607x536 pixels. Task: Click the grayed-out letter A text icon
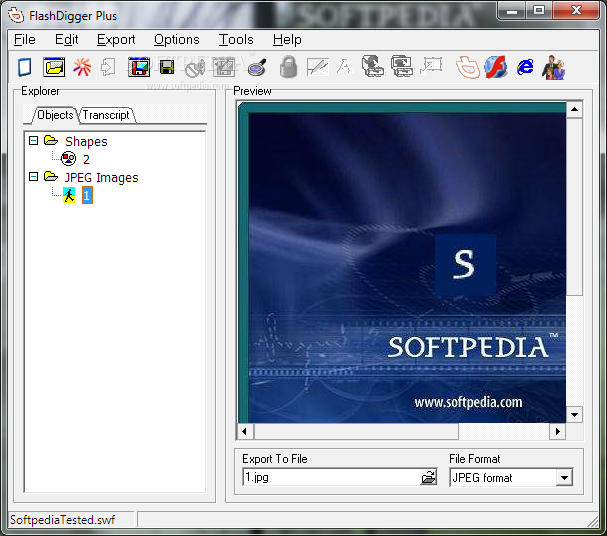tap(344, 67)
